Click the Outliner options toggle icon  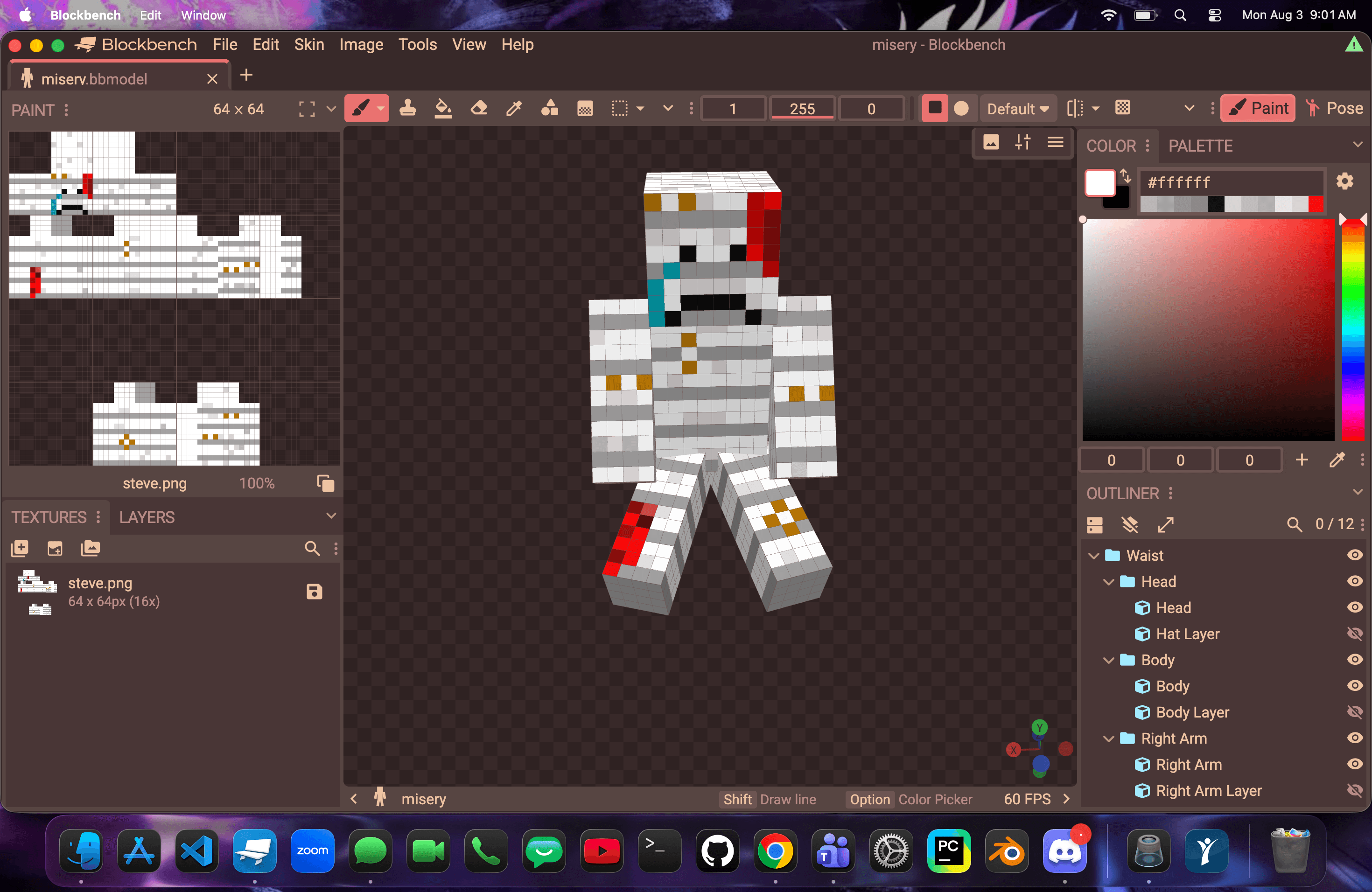(1095, 524)
